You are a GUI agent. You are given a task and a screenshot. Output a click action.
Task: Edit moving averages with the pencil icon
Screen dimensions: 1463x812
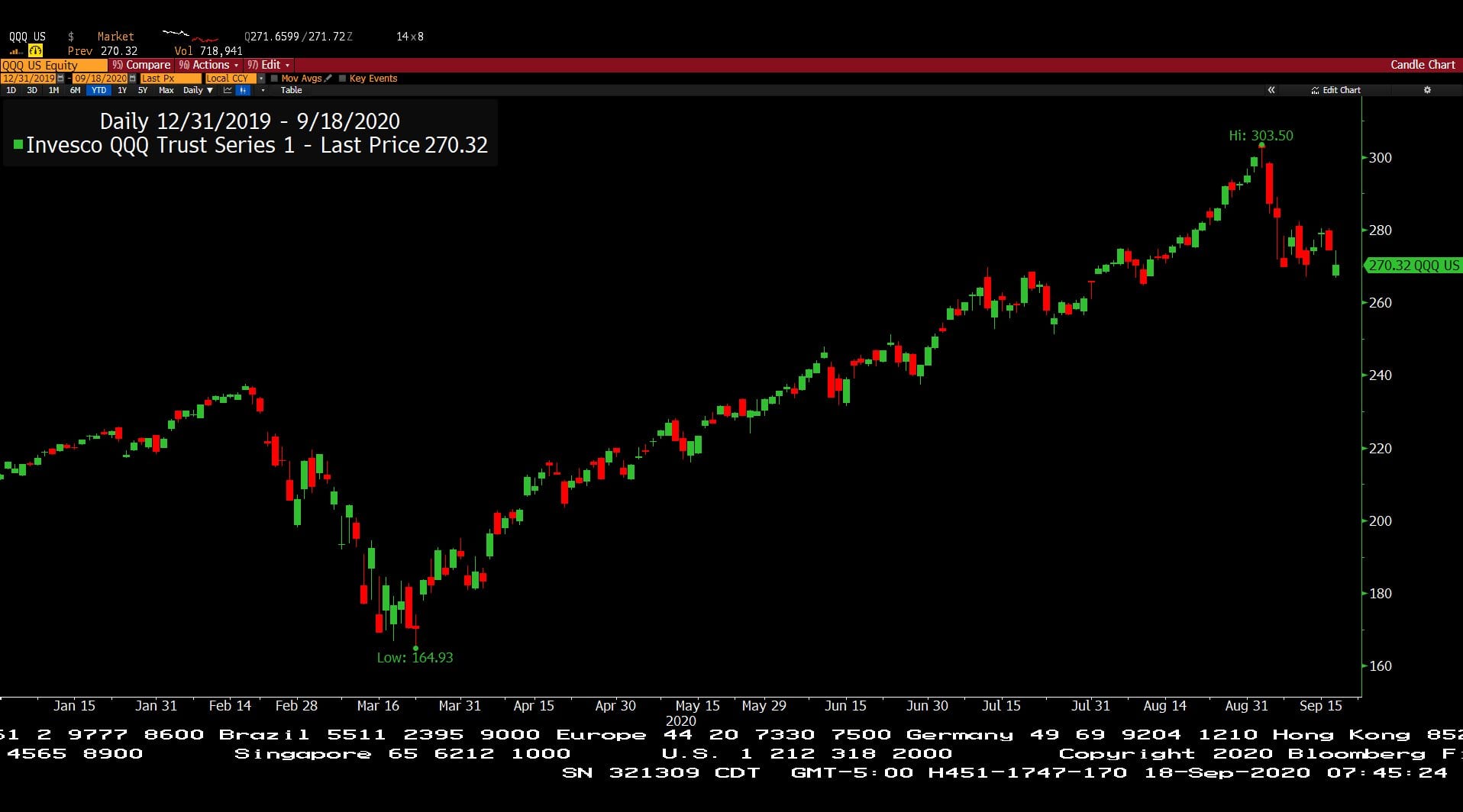(328, 78)
